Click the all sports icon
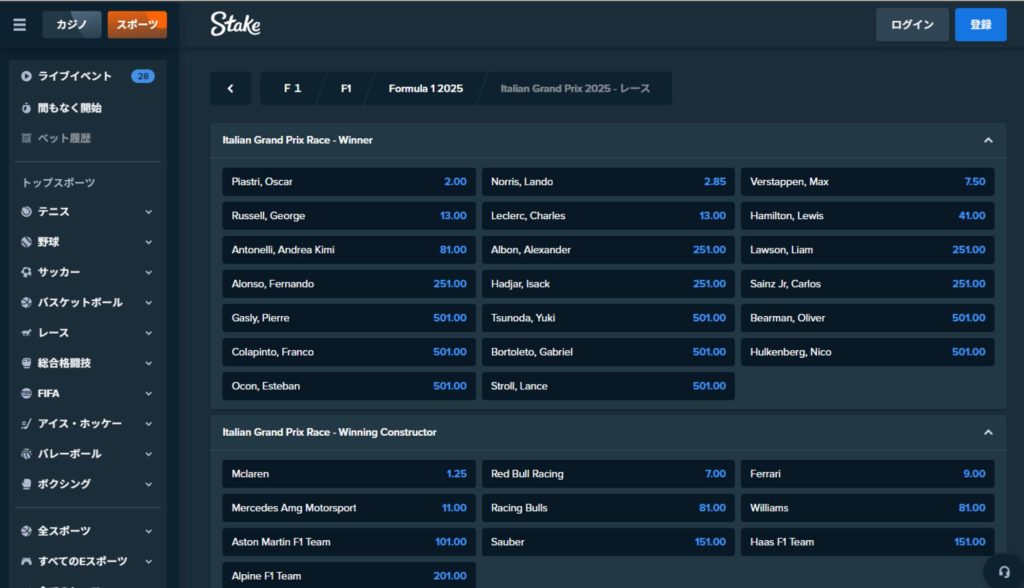Image resolution: width=1024 pixels, height=588 pixels. 26,531
